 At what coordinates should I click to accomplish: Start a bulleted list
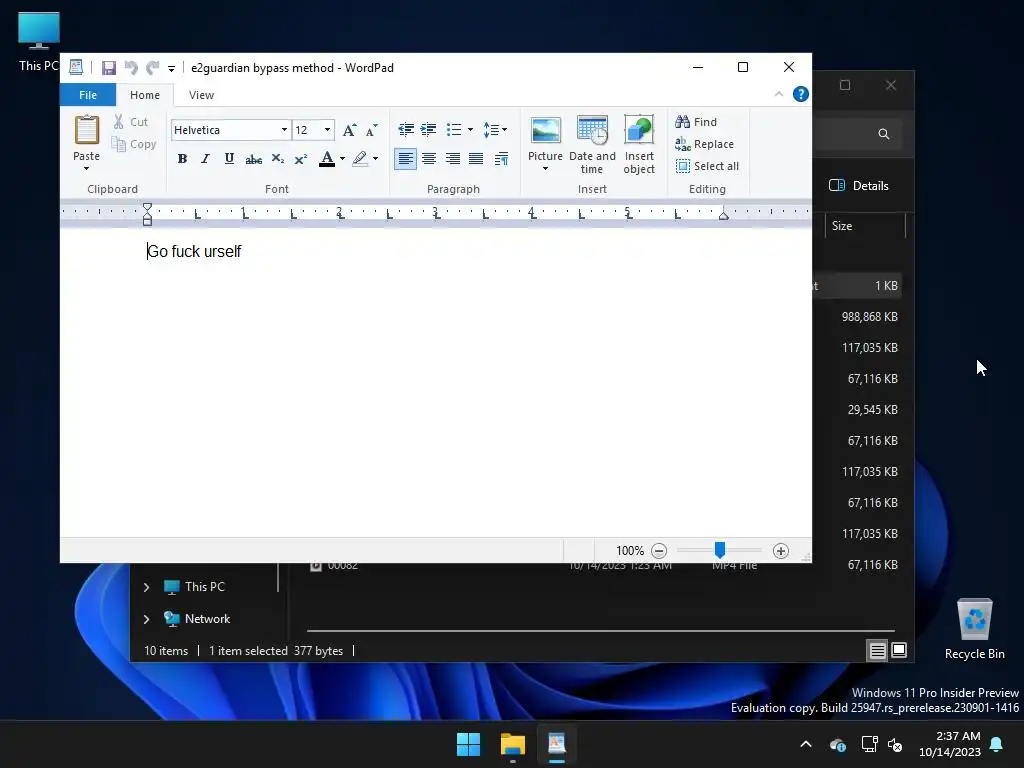(x=453, y=129)
